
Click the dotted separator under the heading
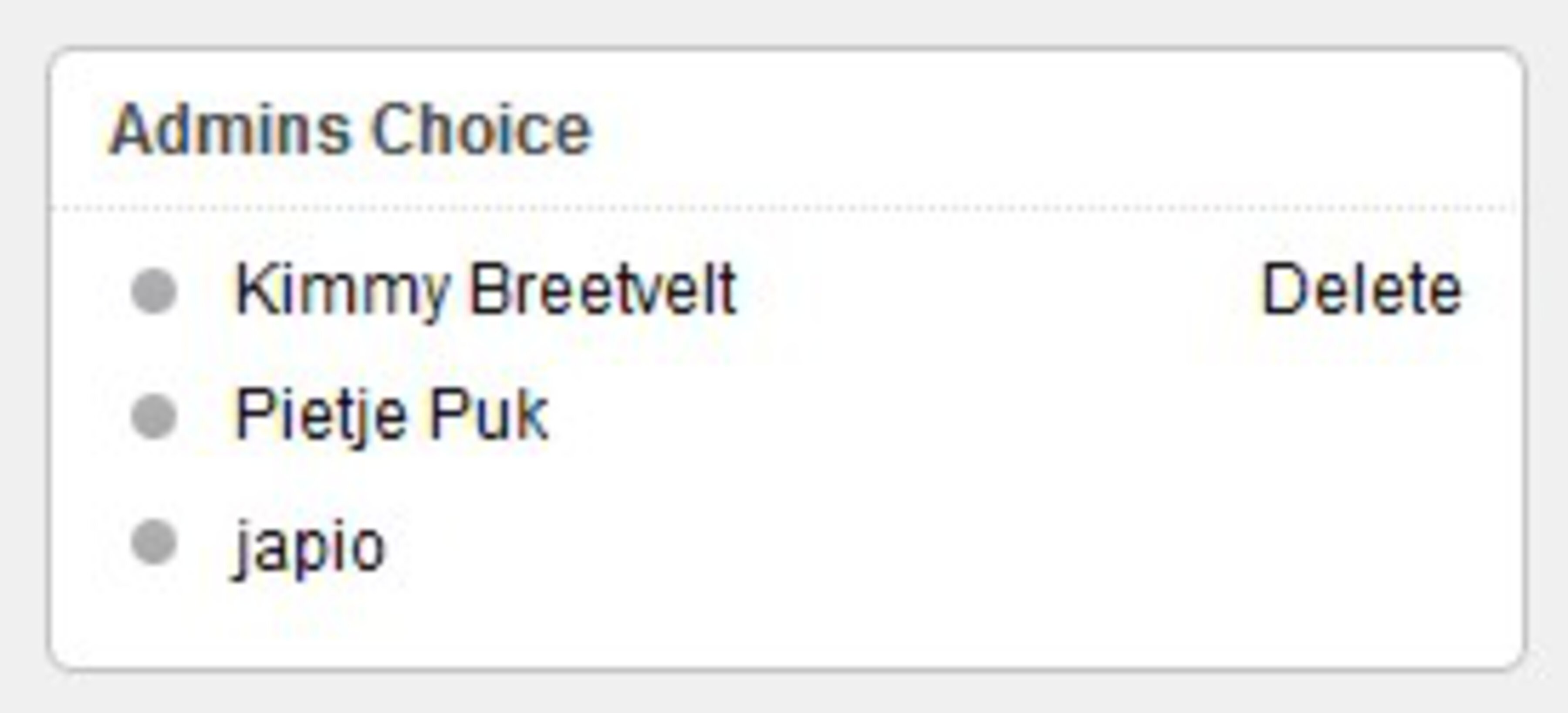click(x=785, y=207)
